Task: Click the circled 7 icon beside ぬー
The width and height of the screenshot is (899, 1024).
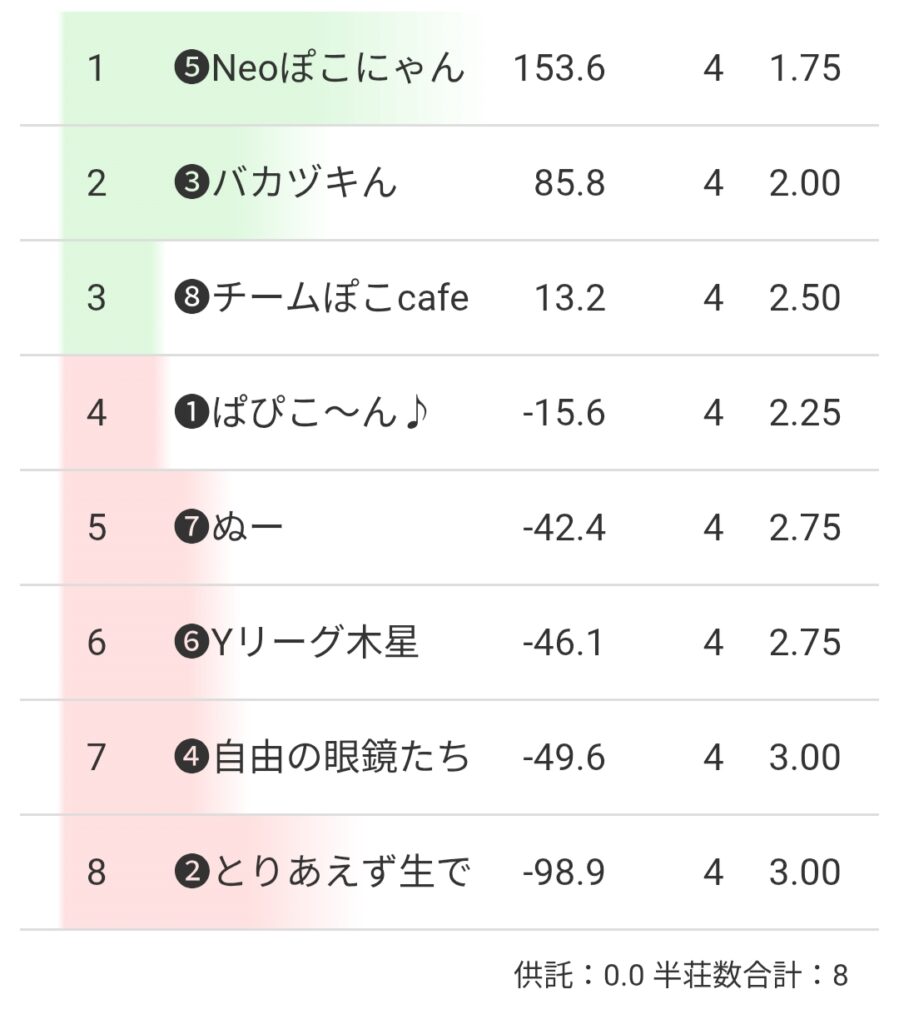Action: [x=192, y=529]
